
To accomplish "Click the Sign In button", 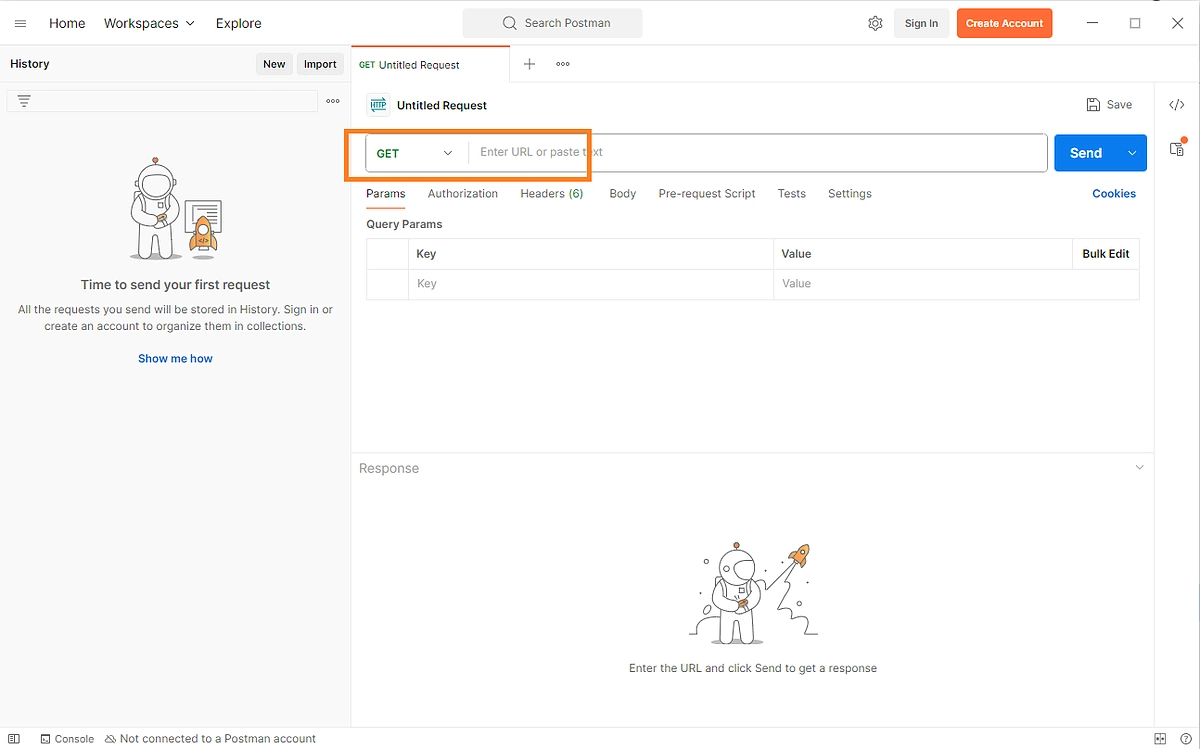I will click(x=921, y=23).
